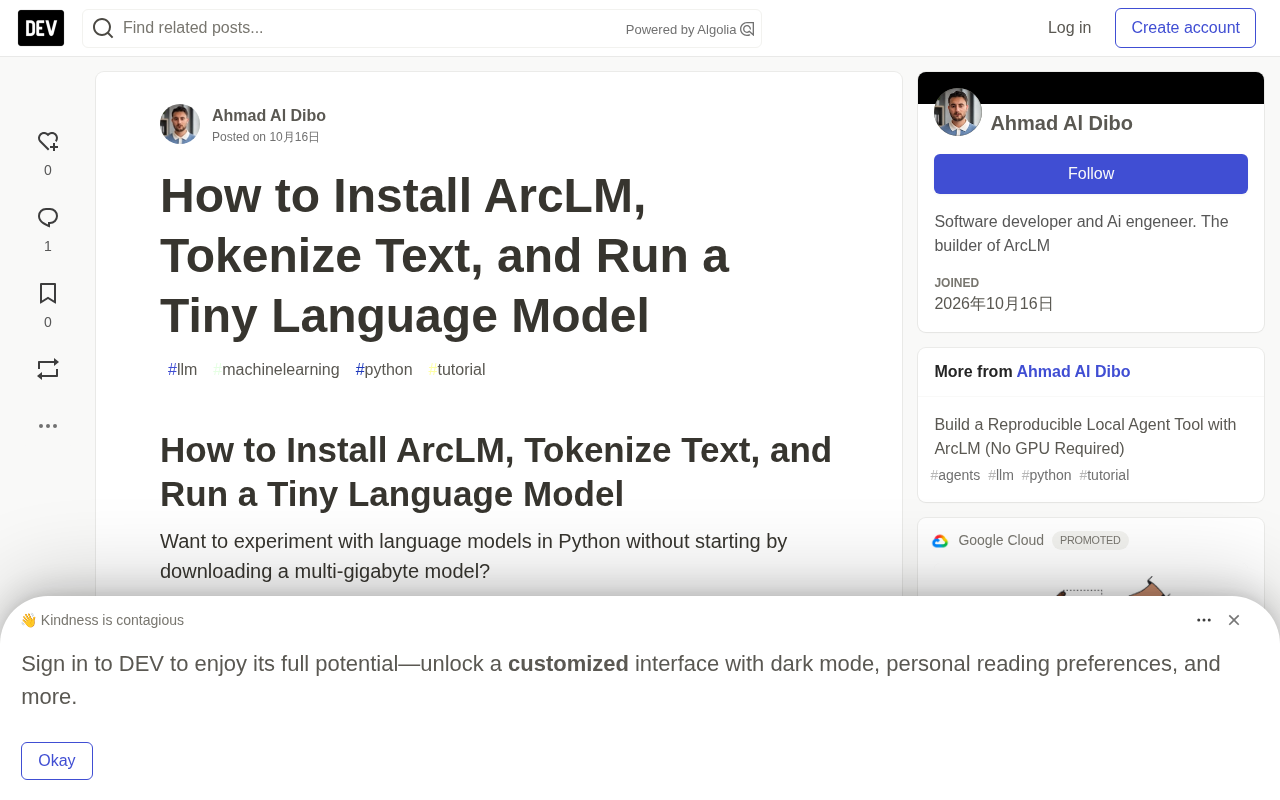Screen dimensions: 1280x800
Task: Click the Algolia logo icon
Action: [747, 30]
